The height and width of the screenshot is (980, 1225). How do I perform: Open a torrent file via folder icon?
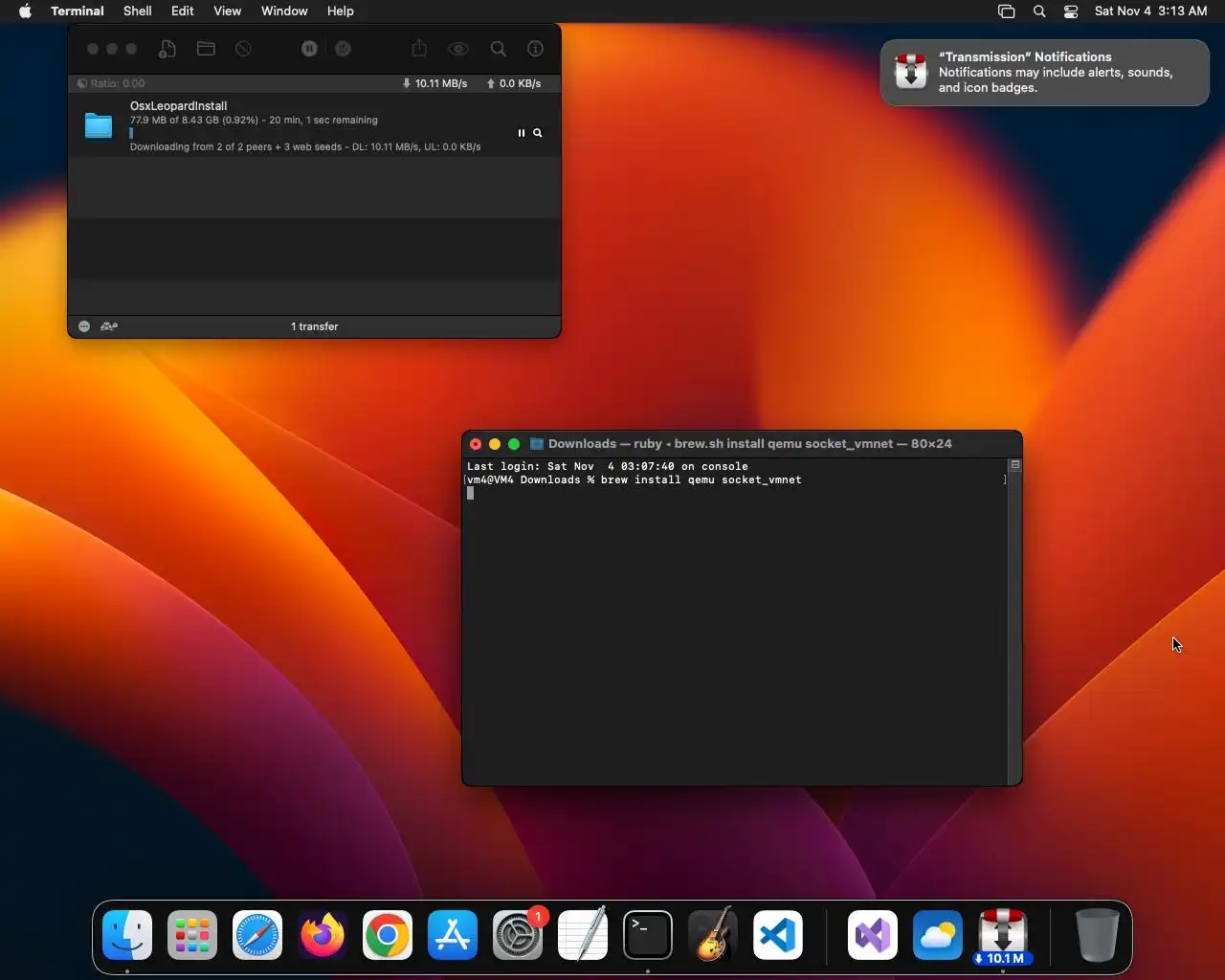(206, 49)
